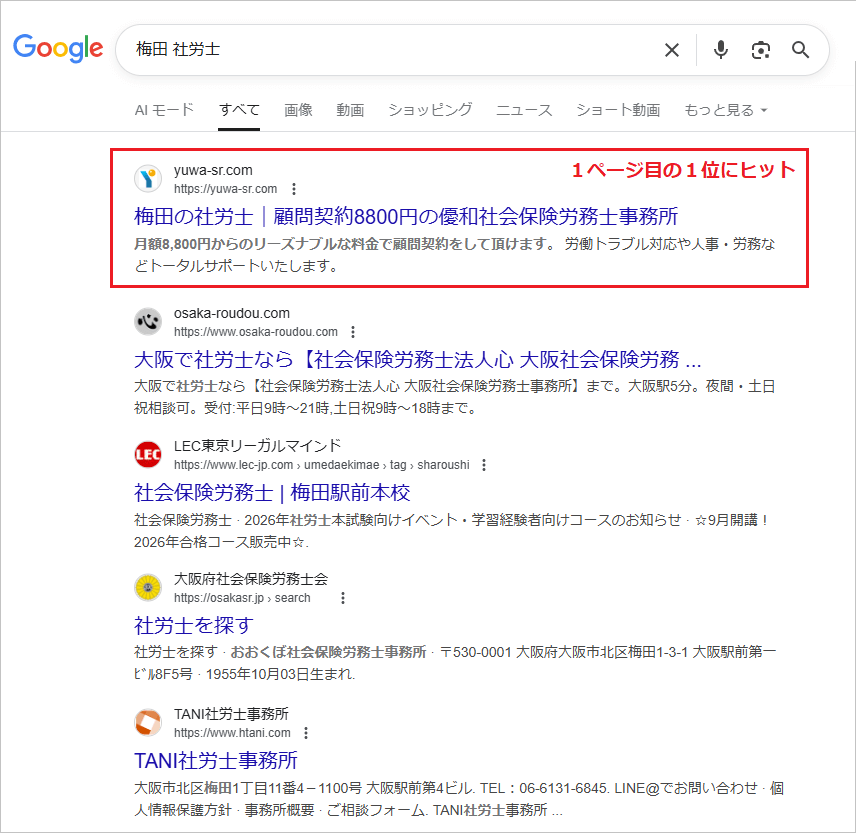Open more options for osaka-roudou.com result
Viewport: 856px width, 833px height.
click(x=353, y=332)
